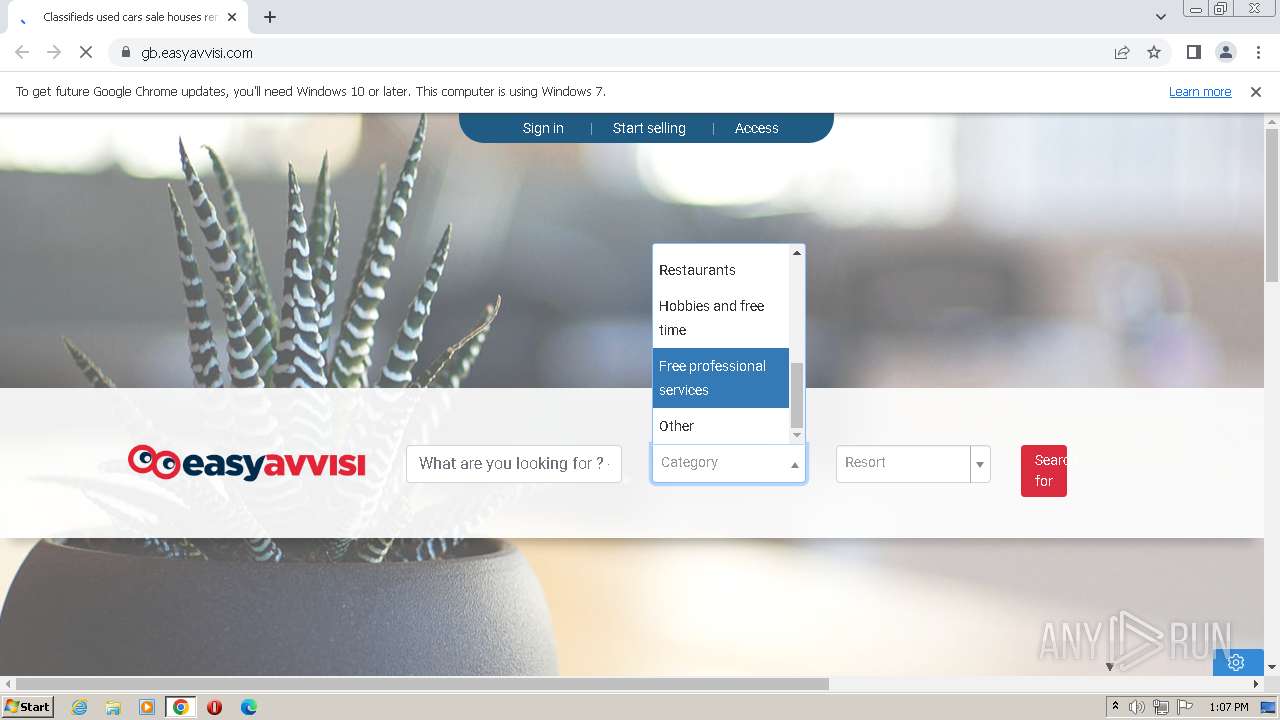Image resolution: width=1280 pixels, height=720 pixels.
Task: Open the volume speaker tray icon
Action: 1137,707
